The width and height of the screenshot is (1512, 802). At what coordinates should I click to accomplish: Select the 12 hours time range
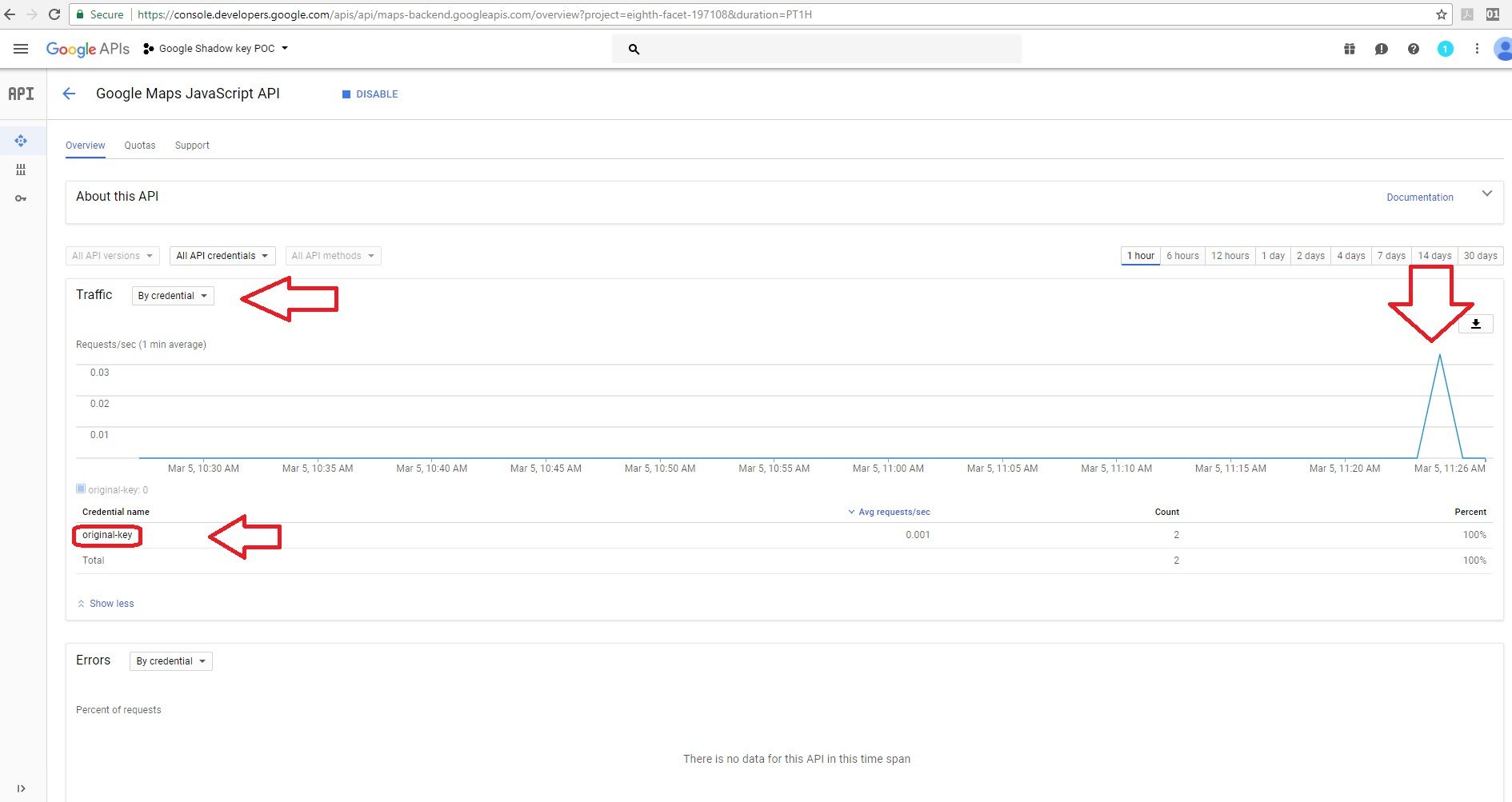point(1230,256)
